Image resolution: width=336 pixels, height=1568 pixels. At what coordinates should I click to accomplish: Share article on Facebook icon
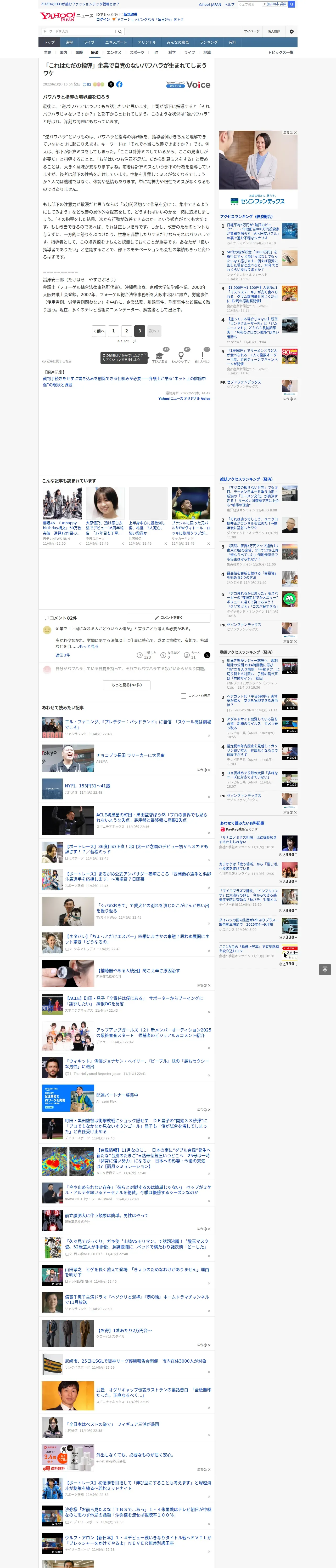click(120, 85)
